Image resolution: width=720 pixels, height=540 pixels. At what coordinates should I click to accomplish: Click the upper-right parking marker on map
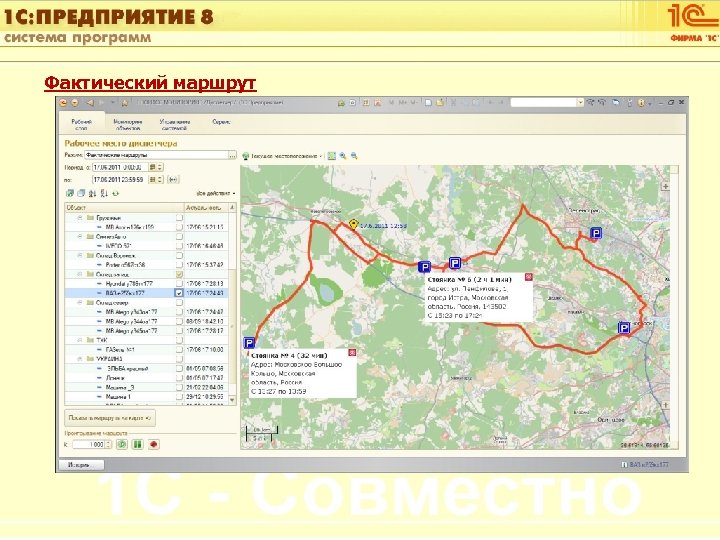pyautogui.click(x=596, y=233)
